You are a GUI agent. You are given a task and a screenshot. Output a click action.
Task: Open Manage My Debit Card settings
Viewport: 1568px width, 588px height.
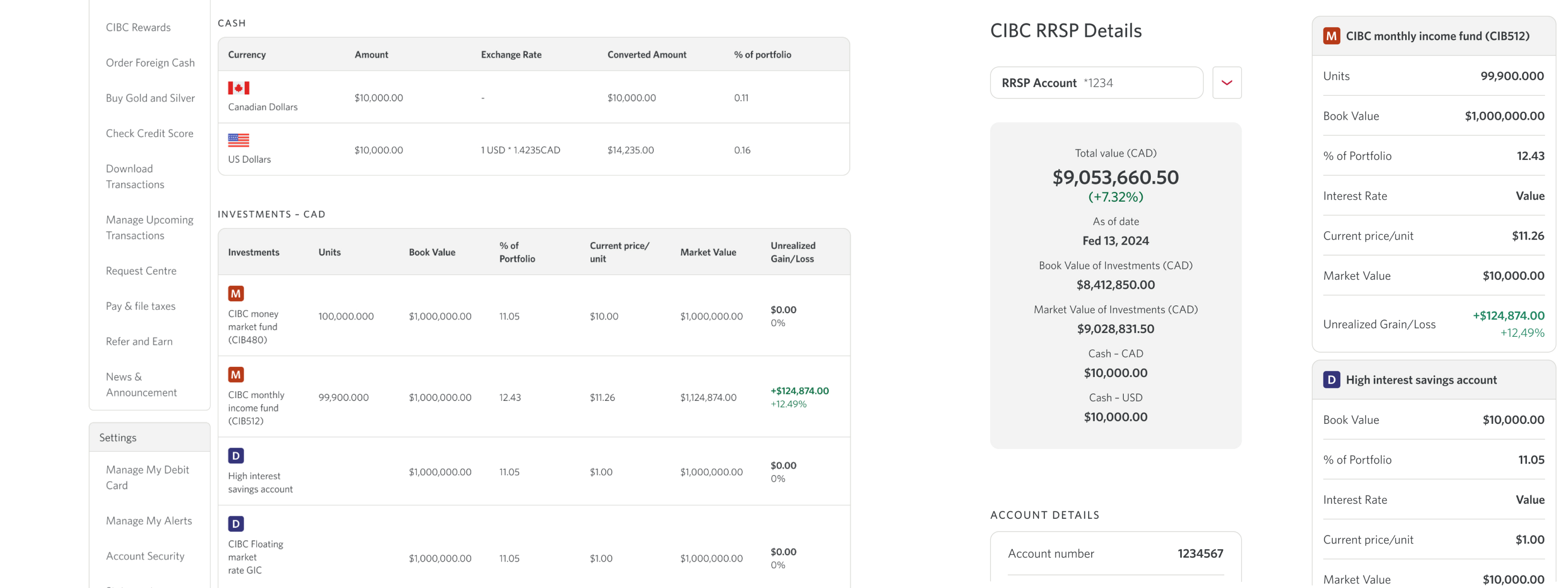point(147,477)
